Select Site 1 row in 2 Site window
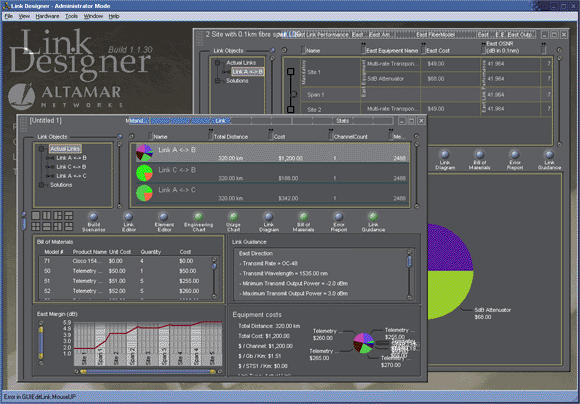This screenshot has width=580, height=404. pos(314,72)
